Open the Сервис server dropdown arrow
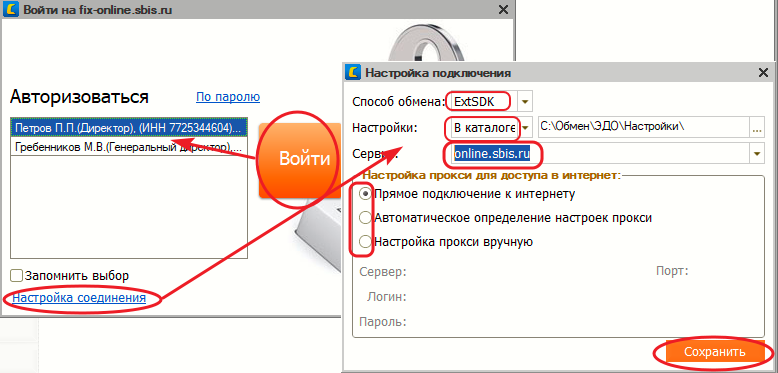778x373 pixels. point(757,154)
